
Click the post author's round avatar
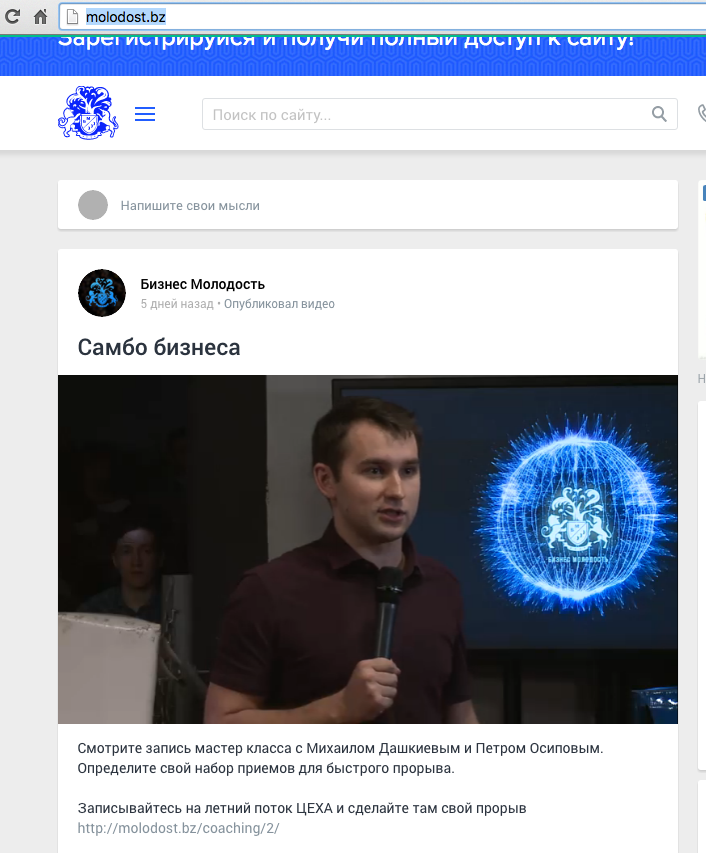[x=102, y=293]
